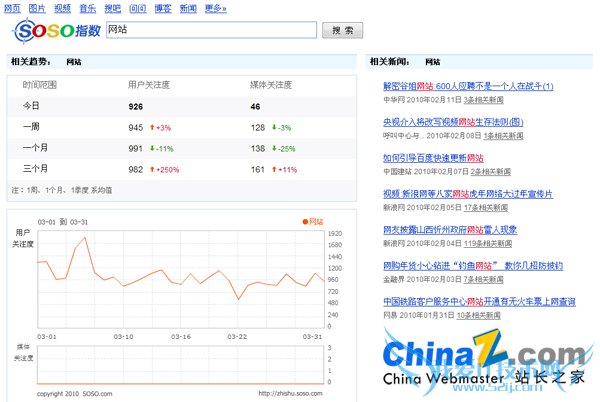Click the SOSO指数 logo
Image resolution: width=600 pixels, height=402 pixels.
57,31
